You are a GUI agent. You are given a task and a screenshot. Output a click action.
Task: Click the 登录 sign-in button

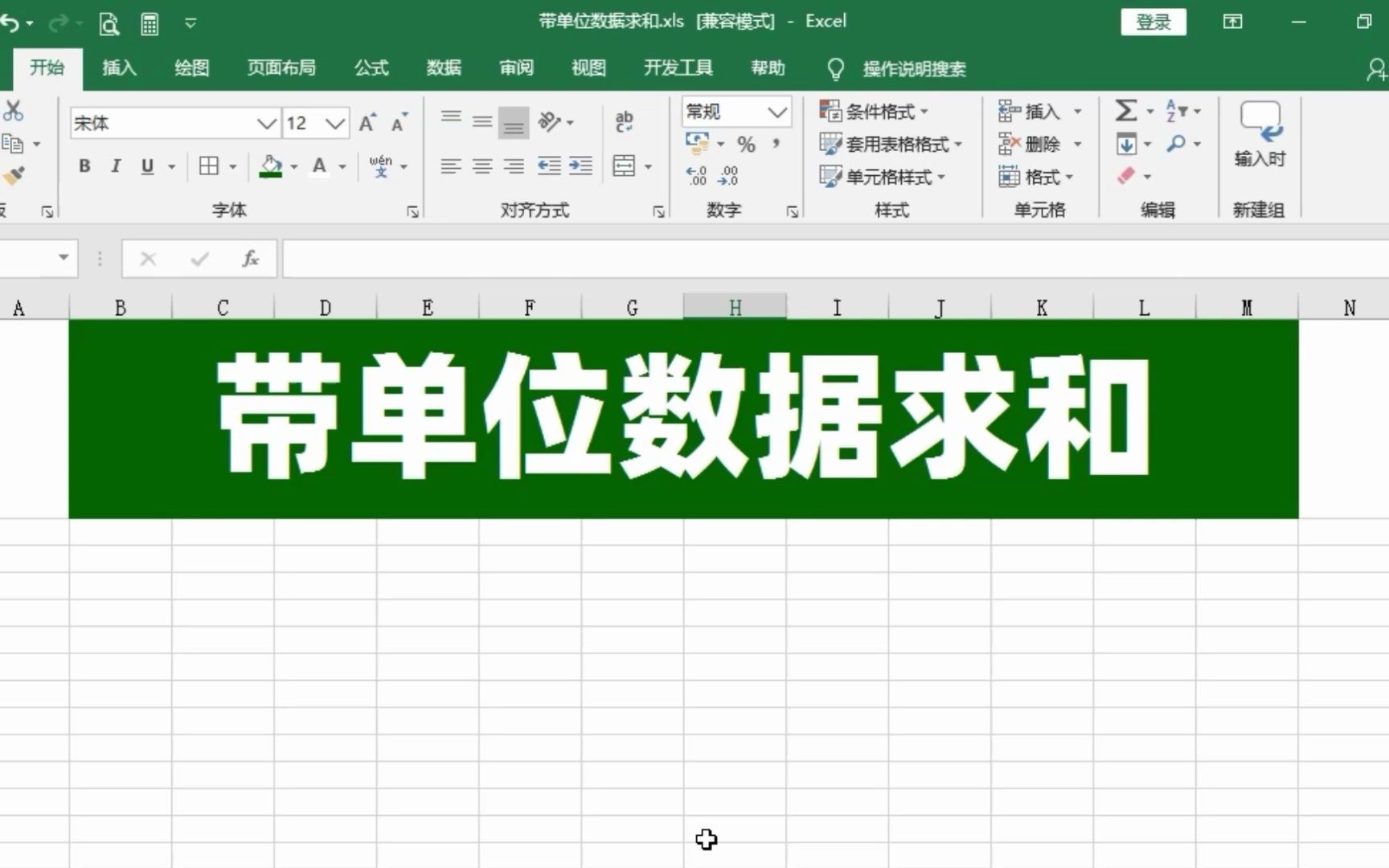[x=1153, y=23]
